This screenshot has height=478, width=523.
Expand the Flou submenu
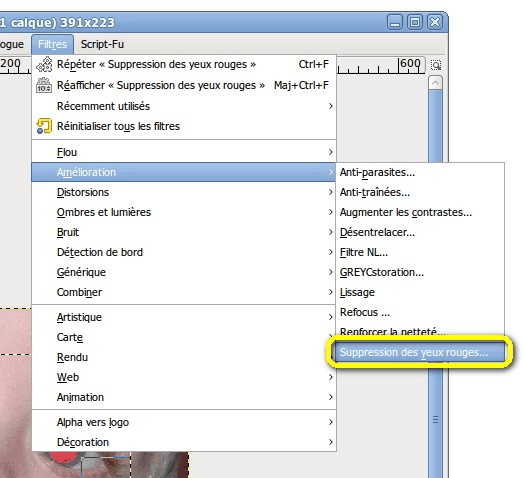pos(183,152)
